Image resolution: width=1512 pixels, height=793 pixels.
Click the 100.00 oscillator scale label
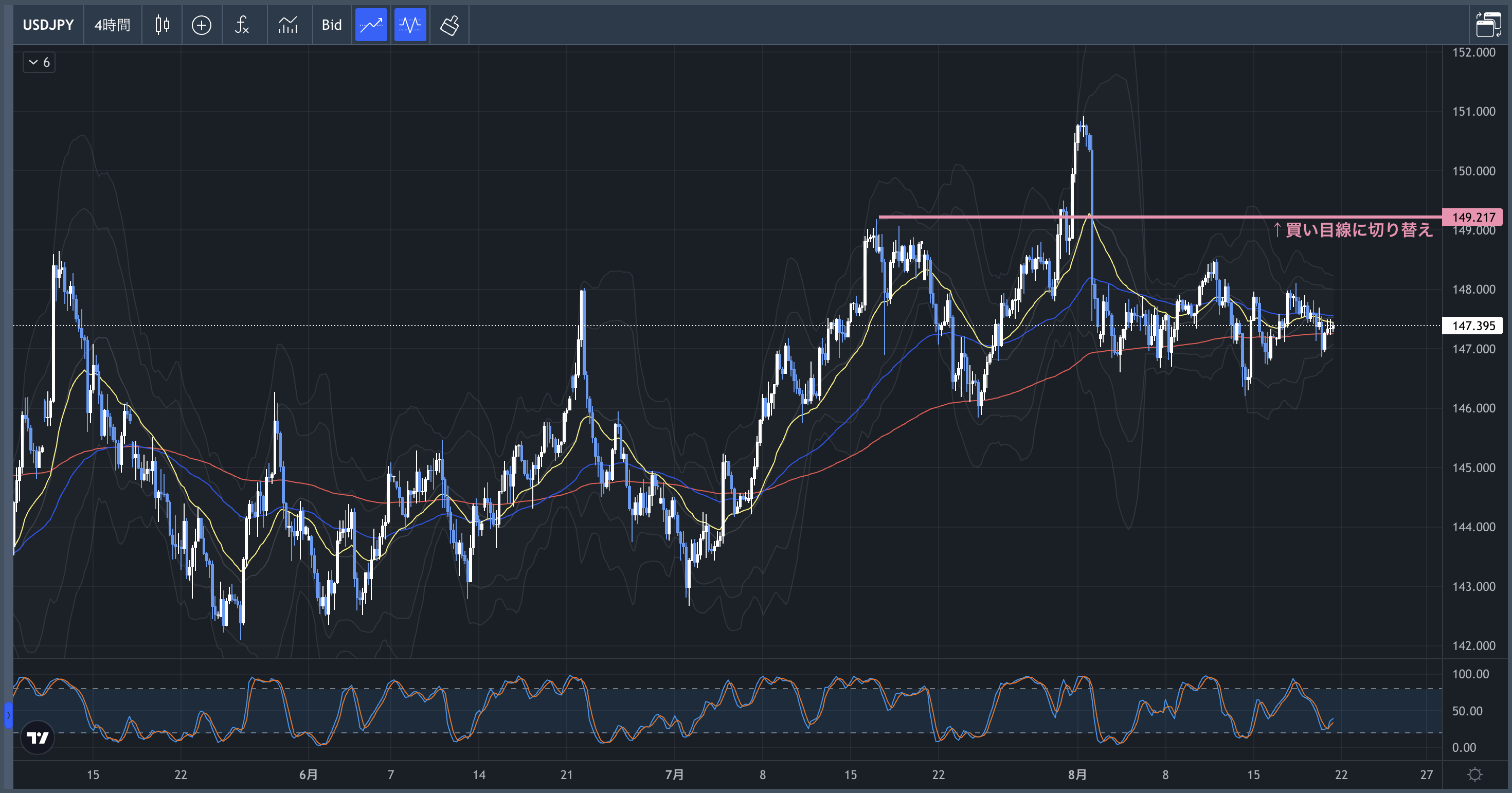click(x=1470, y=674)
